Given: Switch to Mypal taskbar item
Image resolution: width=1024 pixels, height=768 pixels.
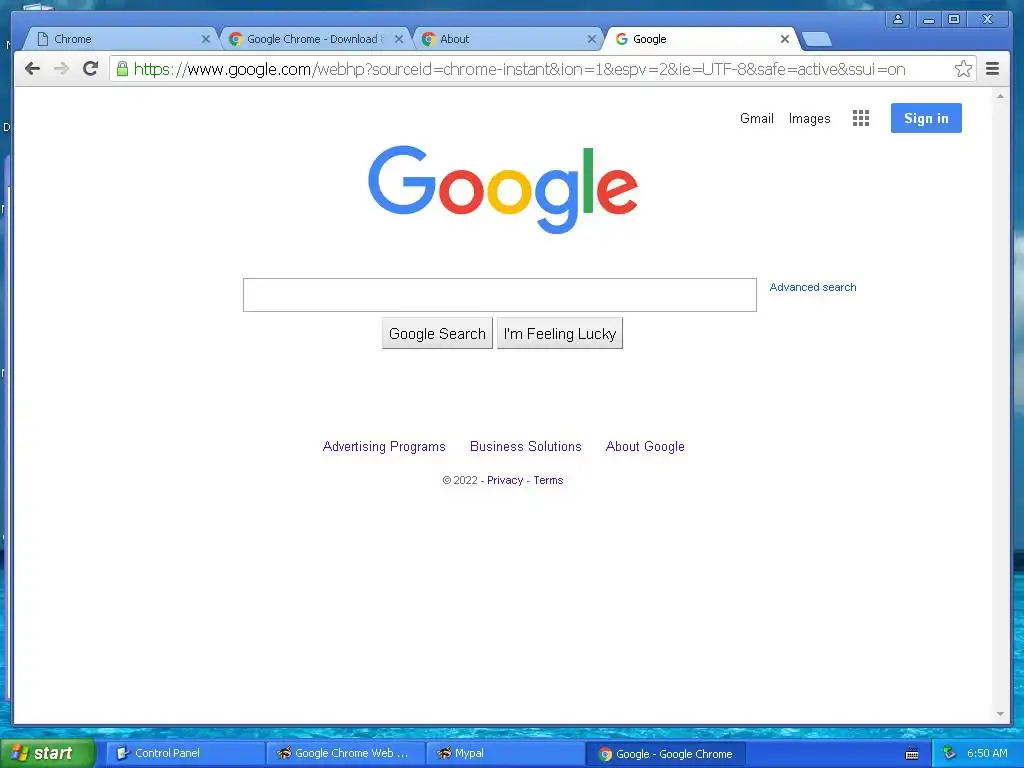Looking at the screenshot, I should coord(505,754).
